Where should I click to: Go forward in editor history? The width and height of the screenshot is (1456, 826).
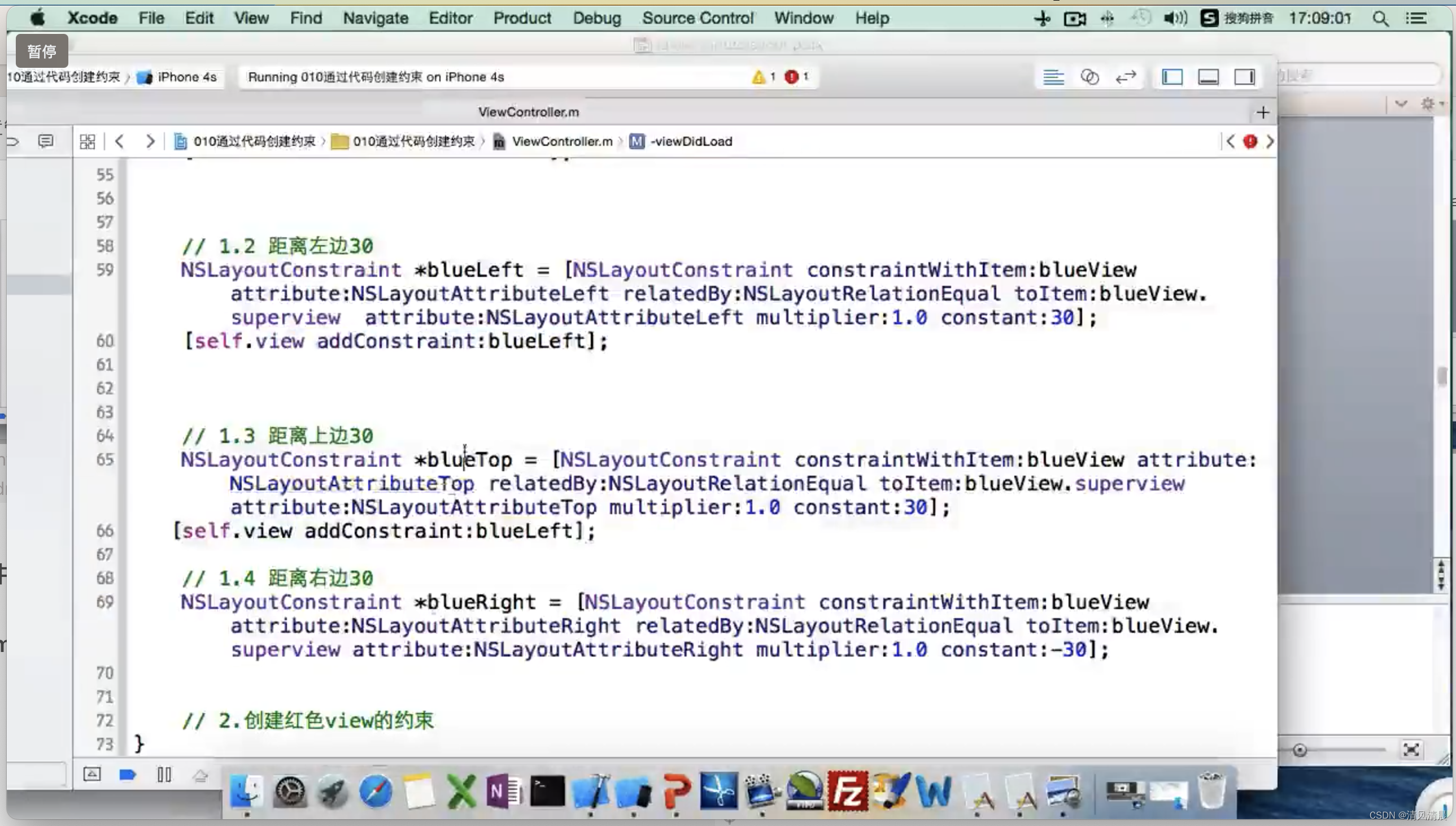[150, 141]
